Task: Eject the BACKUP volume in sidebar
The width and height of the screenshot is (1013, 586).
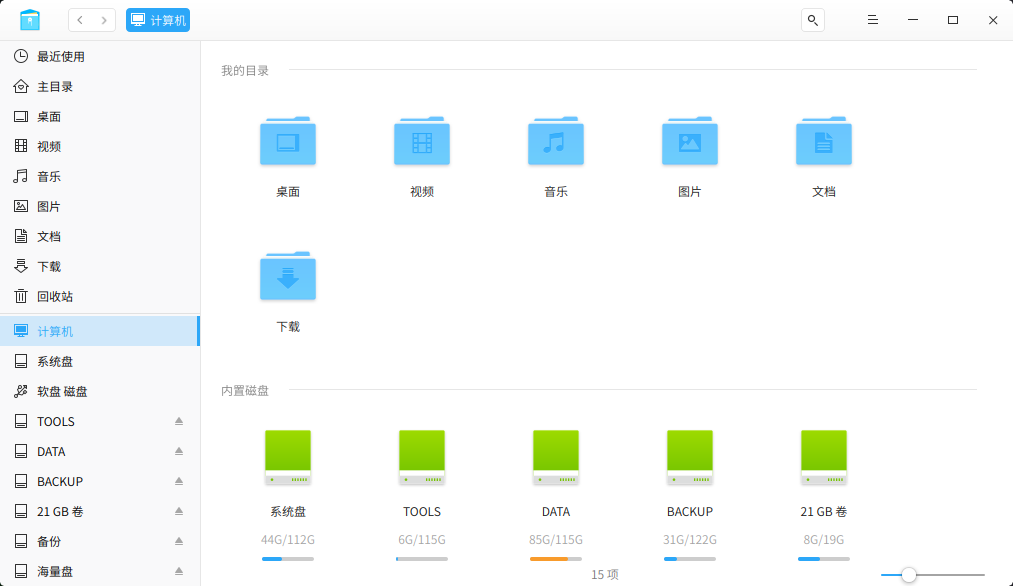Action: click(x=179, y=482)
